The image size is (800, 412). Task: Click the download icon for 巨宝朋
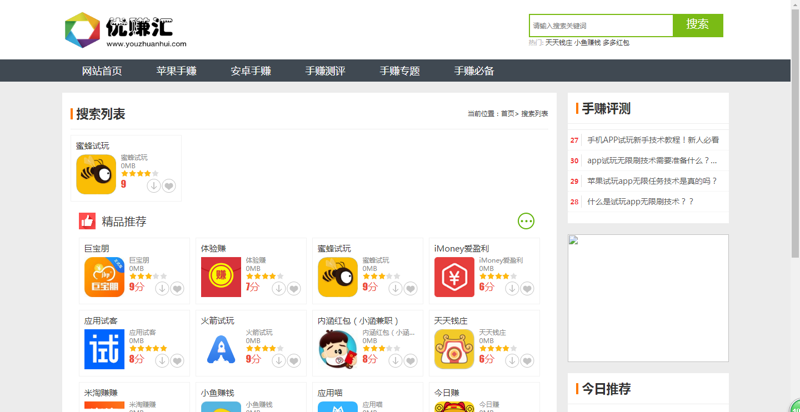click(x=162, y=289)
